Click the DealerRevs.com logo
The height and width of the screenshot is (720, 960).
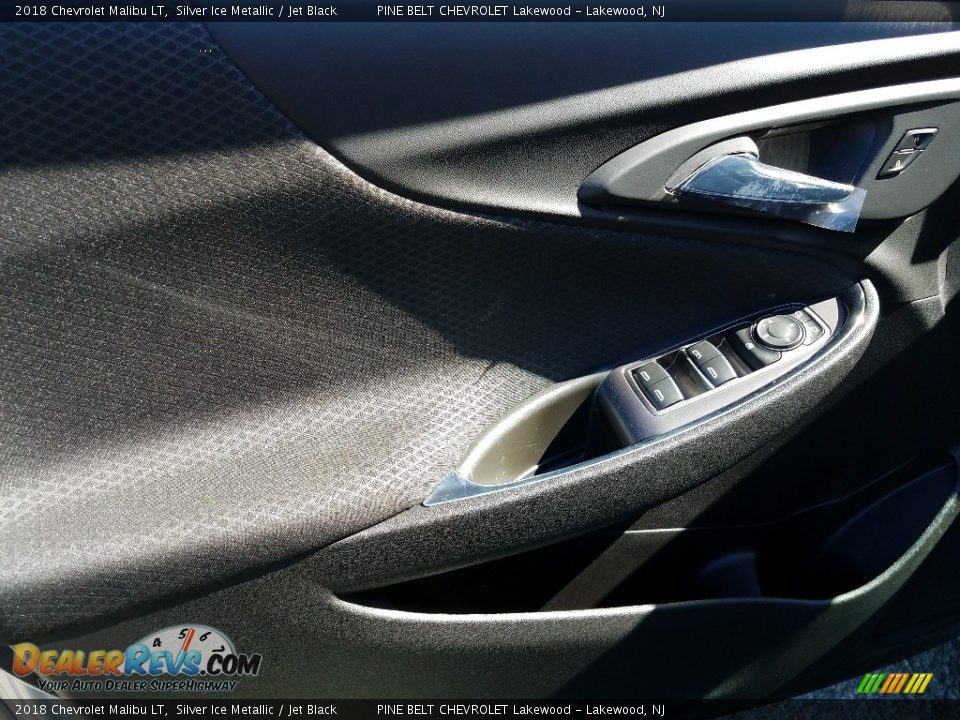tap(135, 661)
